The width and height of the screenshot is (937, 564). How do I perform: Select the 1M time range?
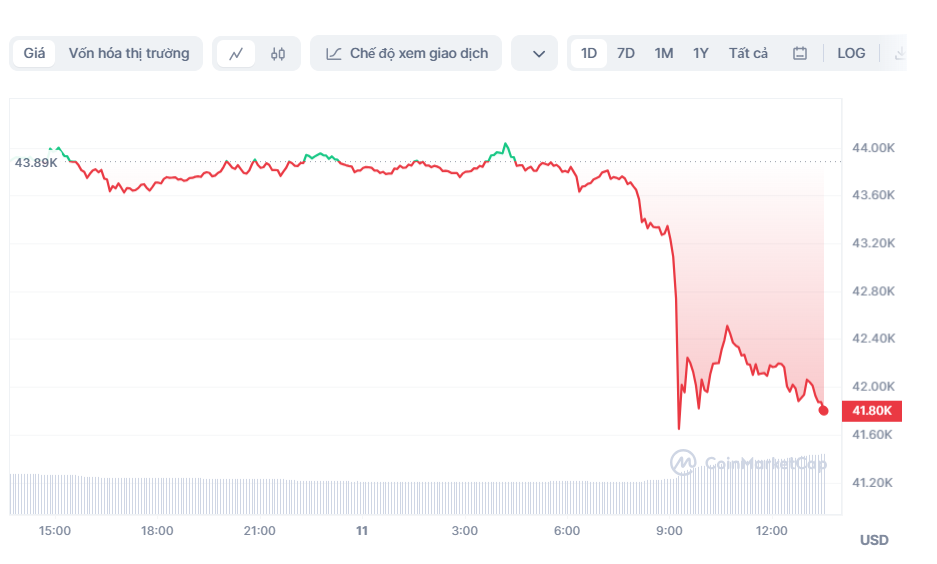coord(664,54)
